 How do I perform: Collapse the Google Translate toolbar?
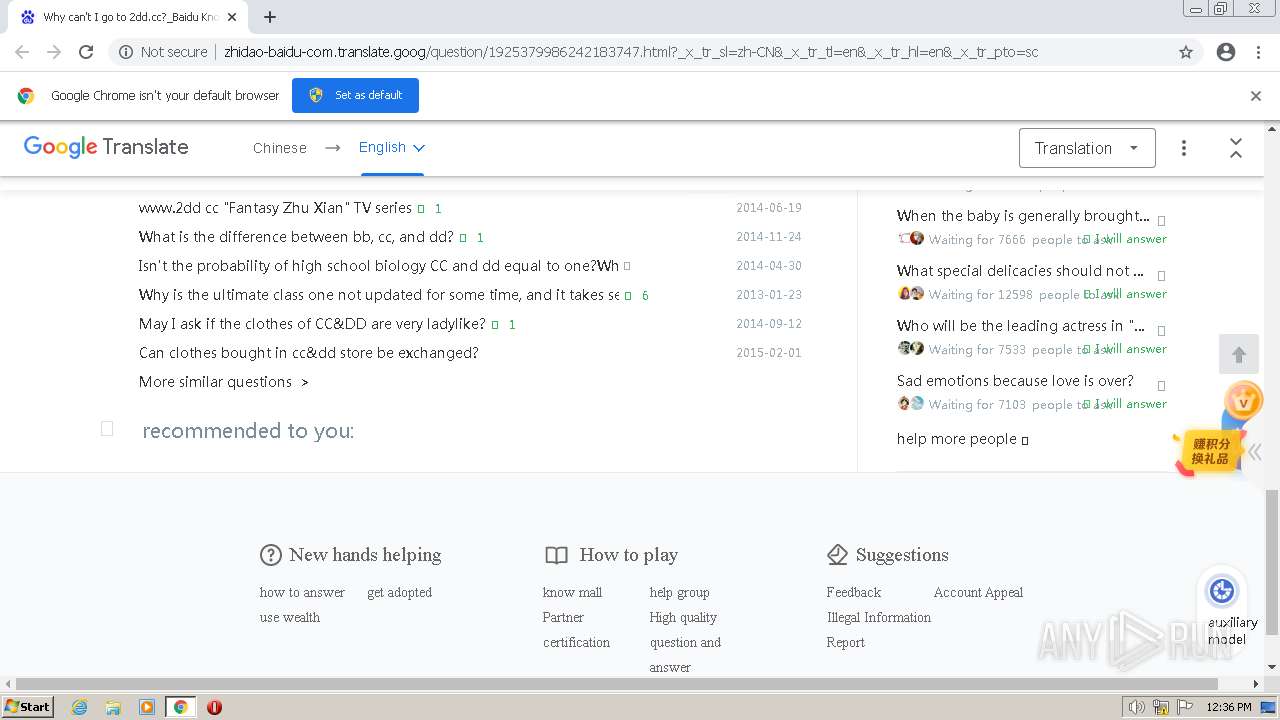1236,148
